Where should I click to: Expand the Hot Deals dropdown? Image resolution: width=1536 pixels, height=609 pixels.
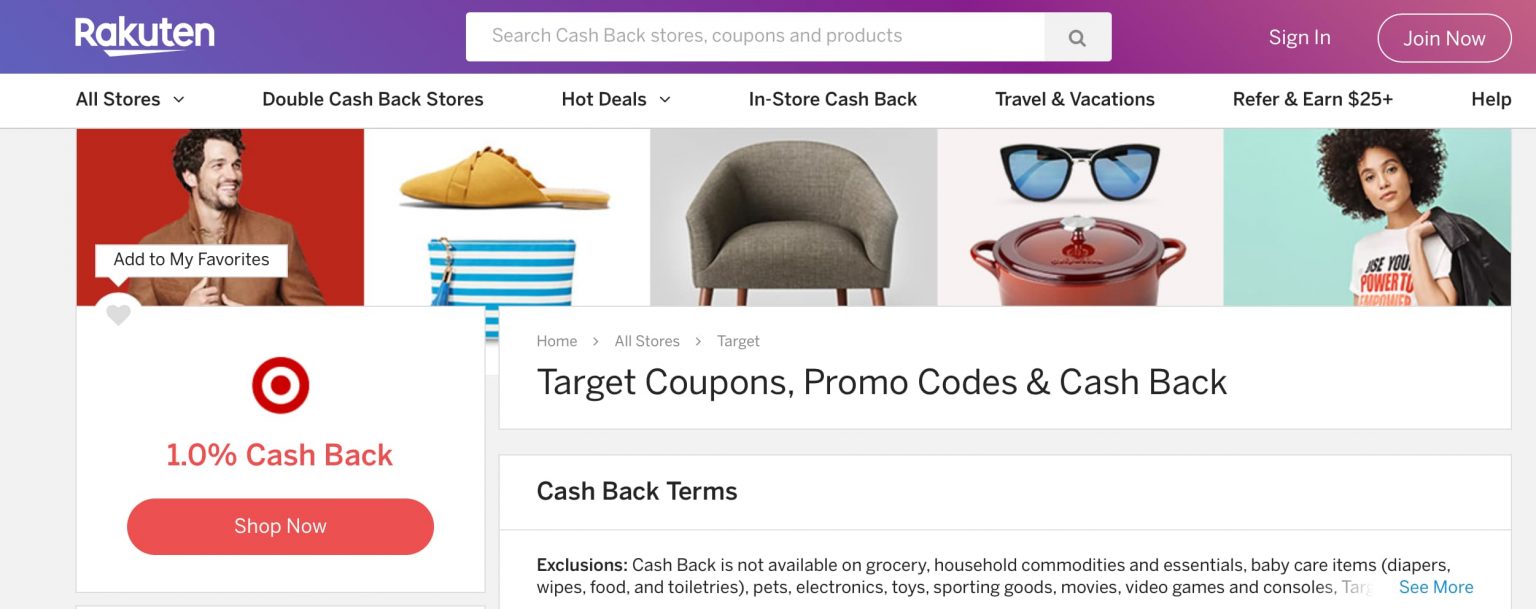pos(615,99)
